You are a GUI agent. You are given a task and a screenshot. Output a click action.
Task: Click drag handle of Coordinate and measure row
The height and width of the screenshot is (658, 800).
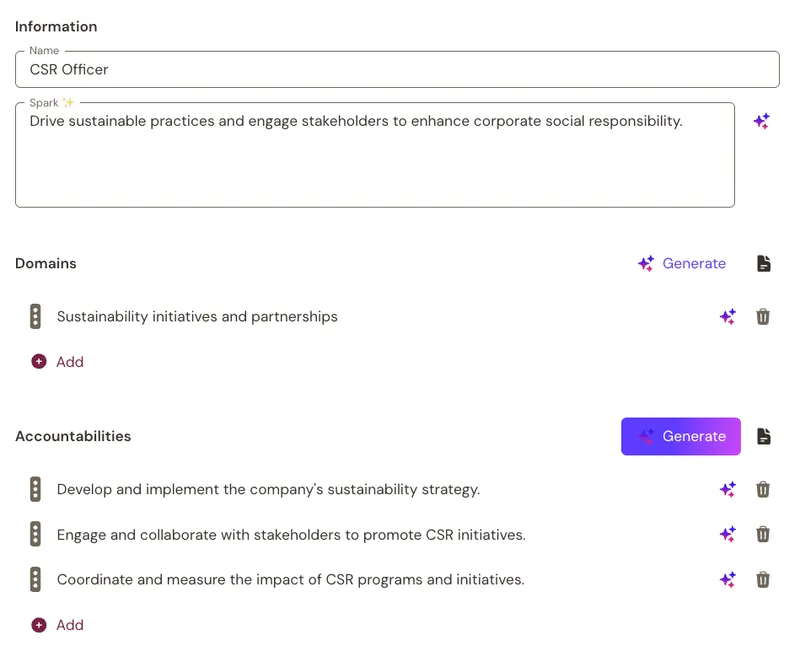(35, 580)
